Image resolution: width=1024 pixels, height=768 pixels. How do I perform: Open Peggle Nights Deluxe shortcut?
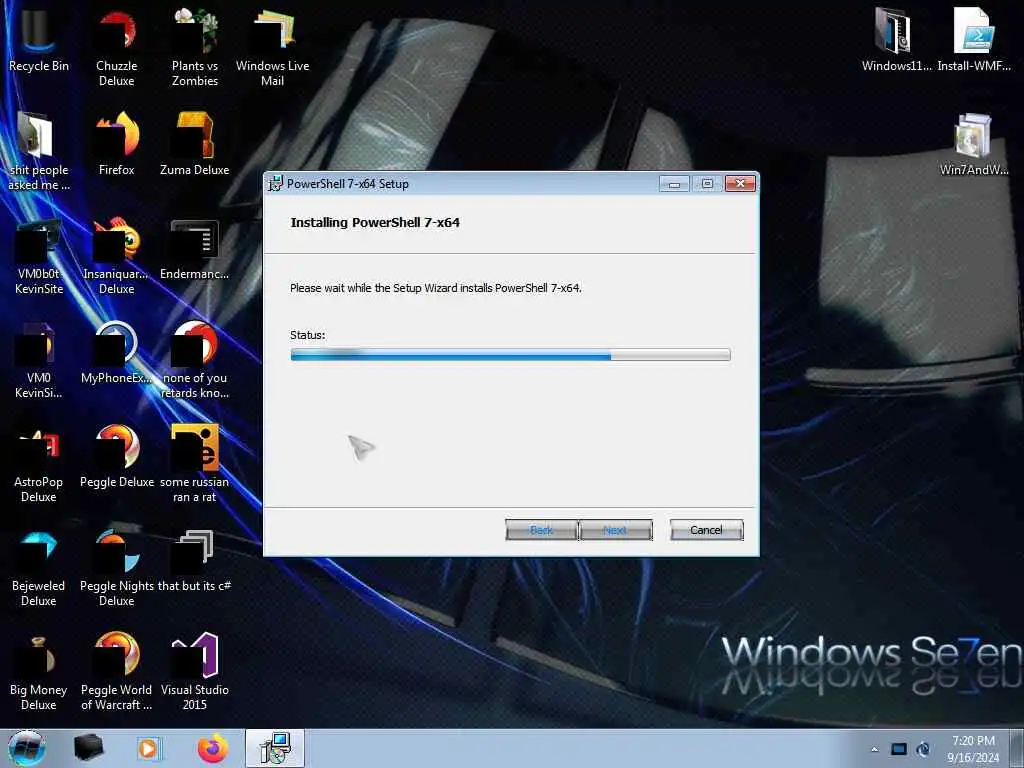point(116,567)
